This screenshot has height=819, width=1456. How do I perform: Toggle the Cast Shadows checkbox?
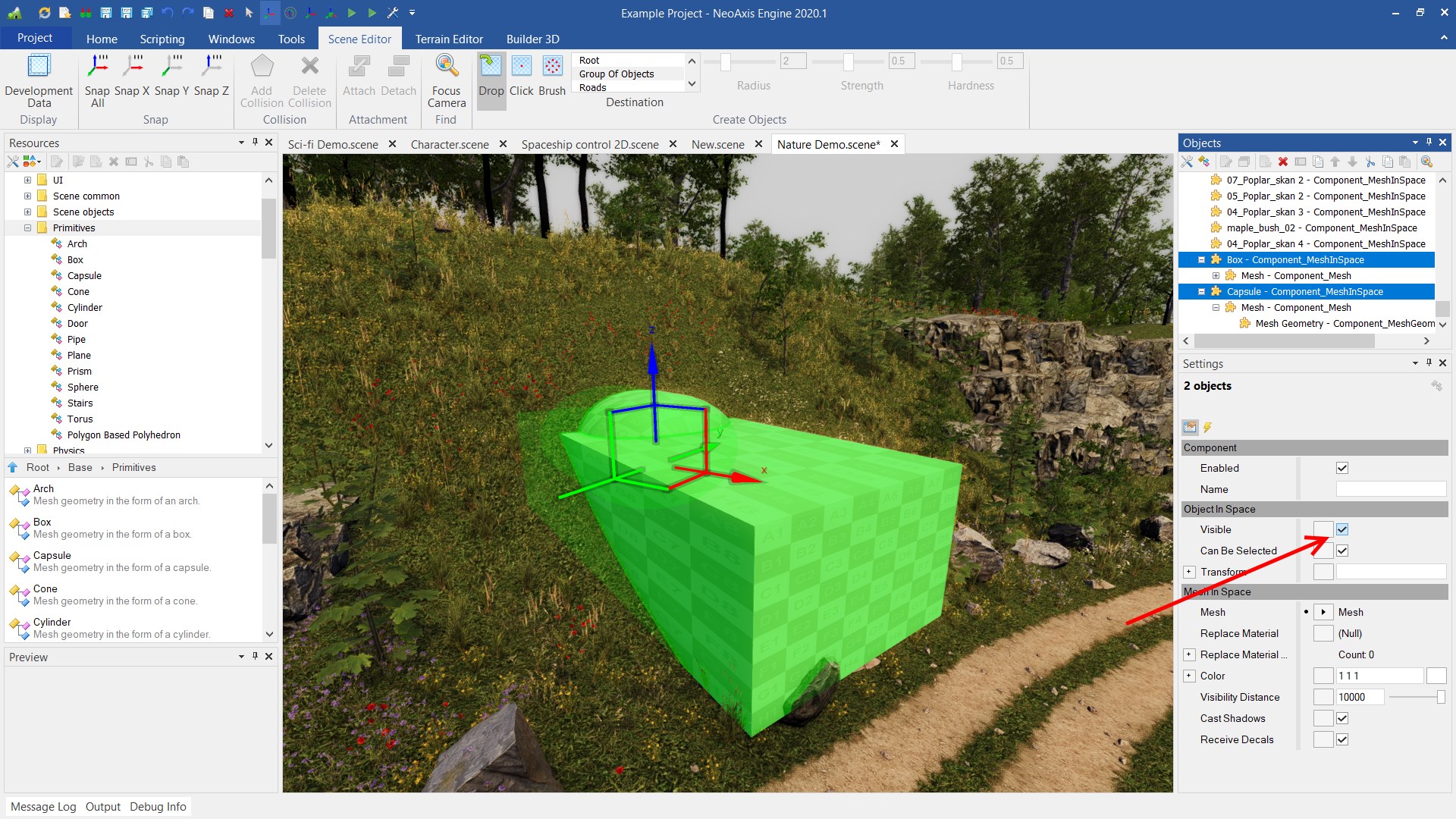tap(1342, 718)
